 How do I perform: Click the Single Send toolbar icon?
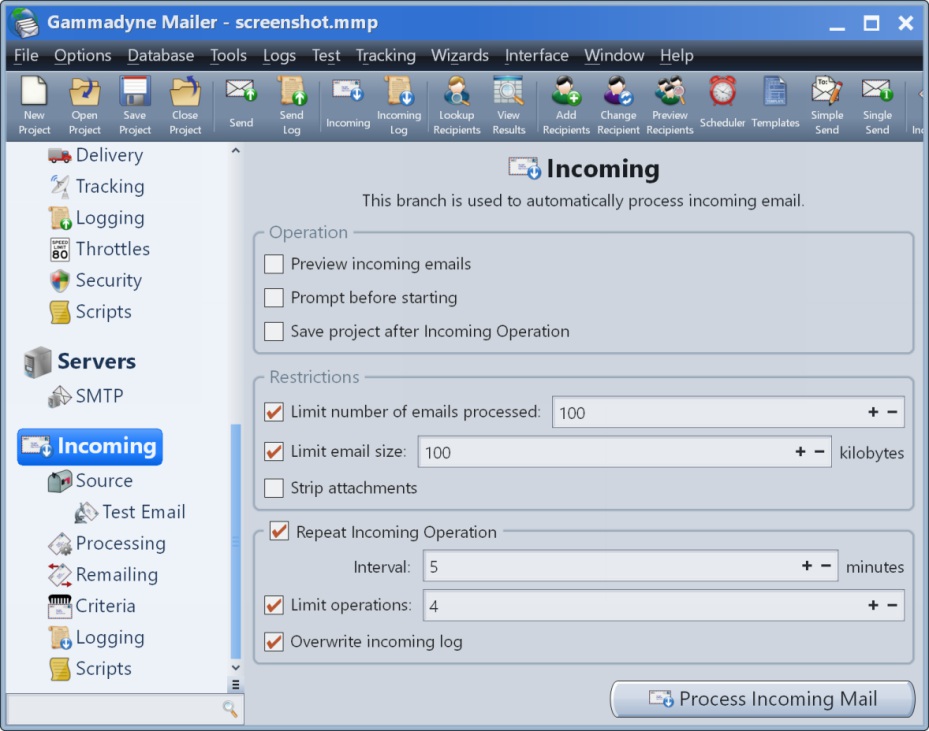point(877,105)
